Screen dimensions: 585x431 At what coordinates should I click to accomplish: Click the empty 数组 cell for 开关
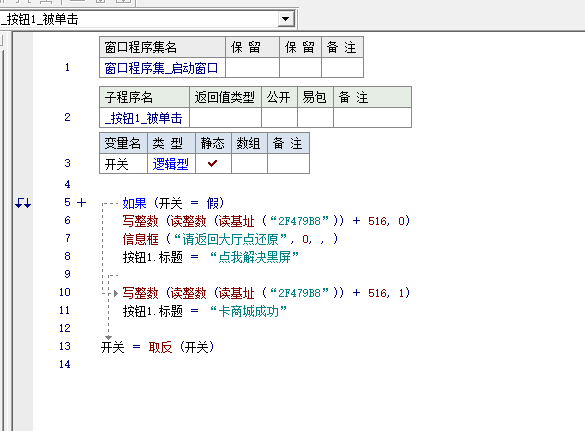pyautogui.click(x=249, y=164)
